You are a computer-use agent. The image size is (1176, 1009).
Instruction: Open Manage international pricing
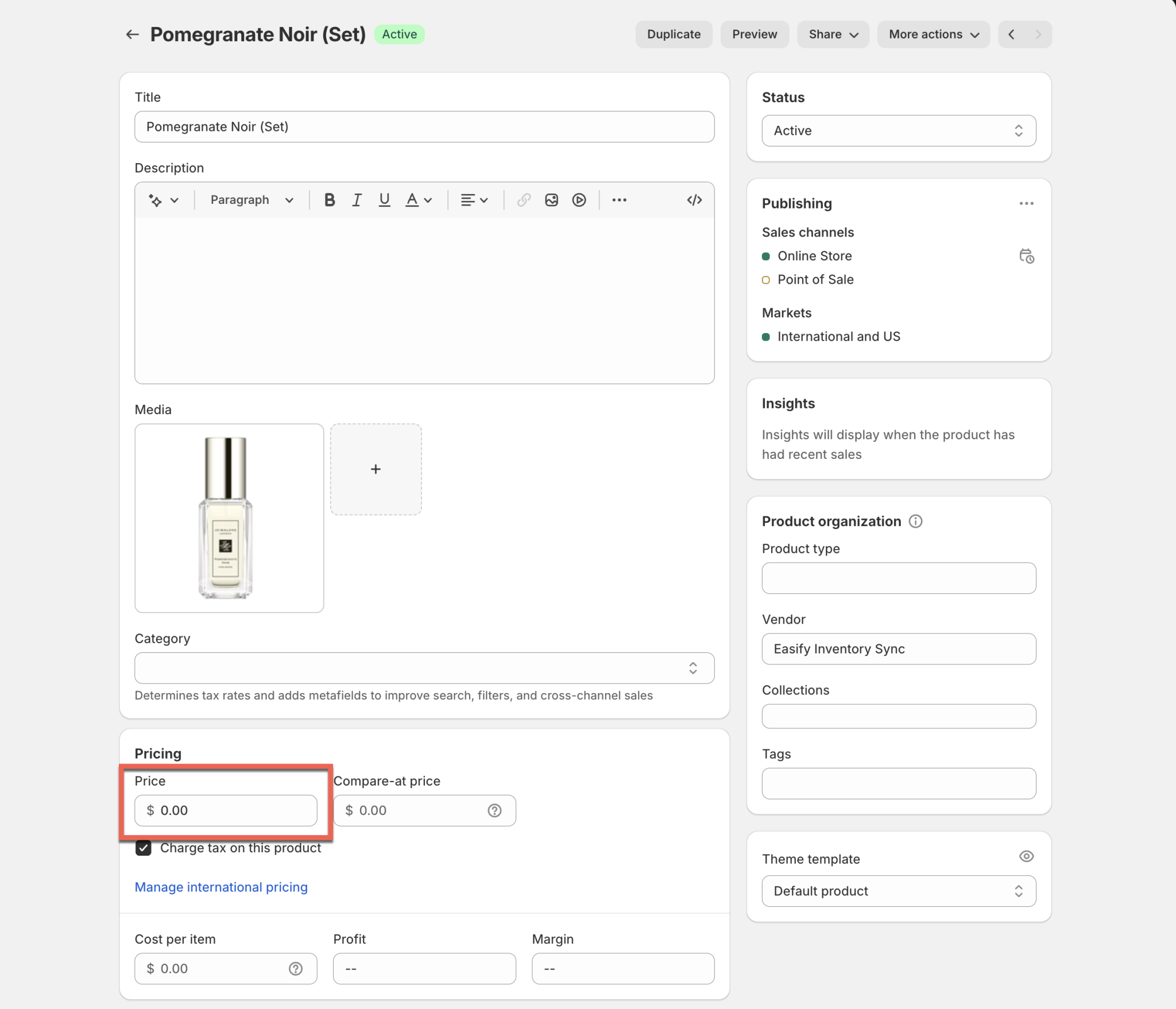click(220, 887)
